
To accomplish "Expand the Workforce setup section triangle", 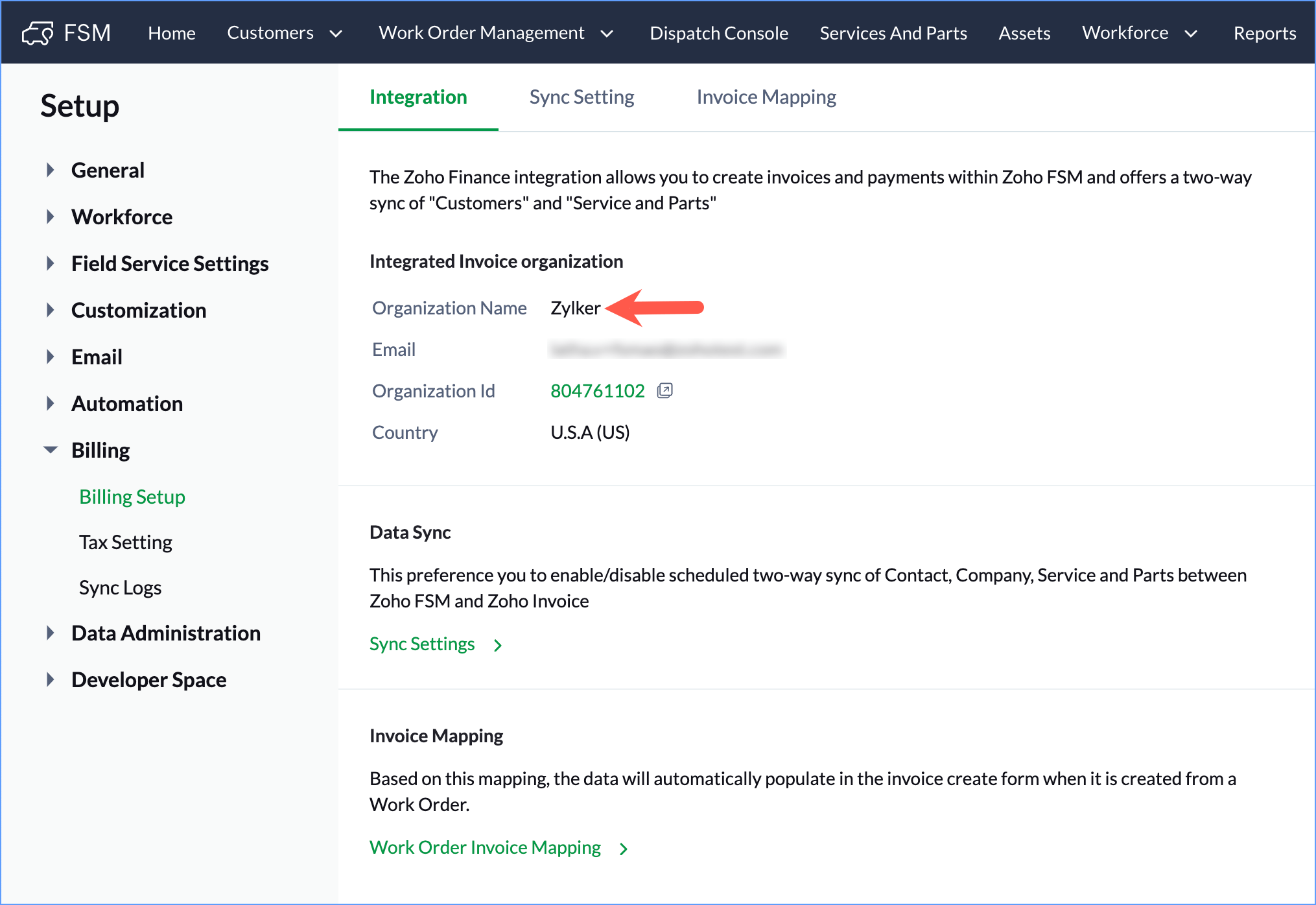I will pos(50,217).
